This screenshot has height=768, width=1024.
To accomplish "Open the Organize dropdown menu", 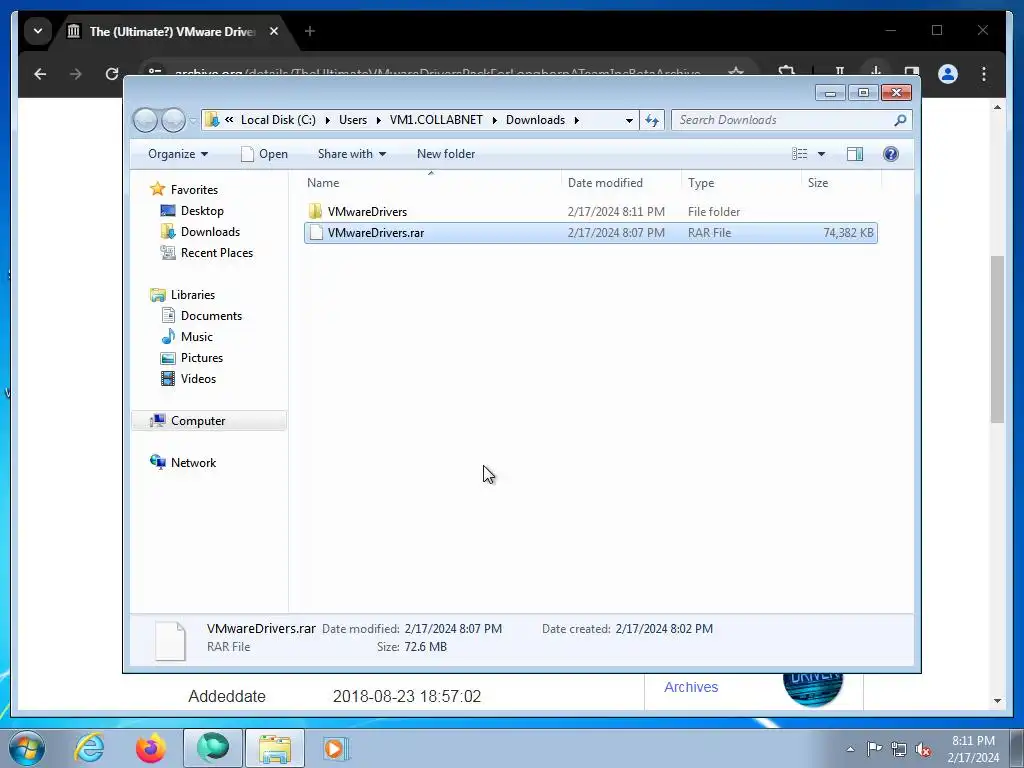I will click(x=178, y=154).
